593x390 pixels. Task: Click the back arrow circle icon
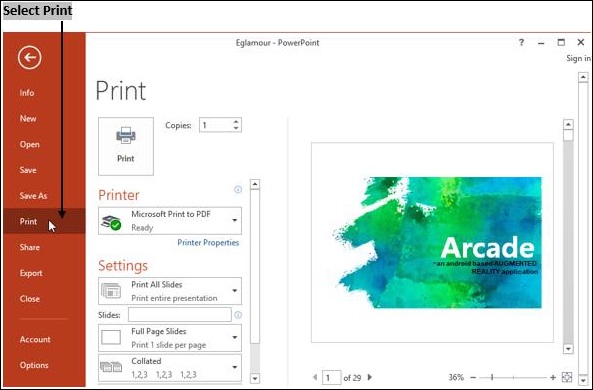[x=29, y=57]
